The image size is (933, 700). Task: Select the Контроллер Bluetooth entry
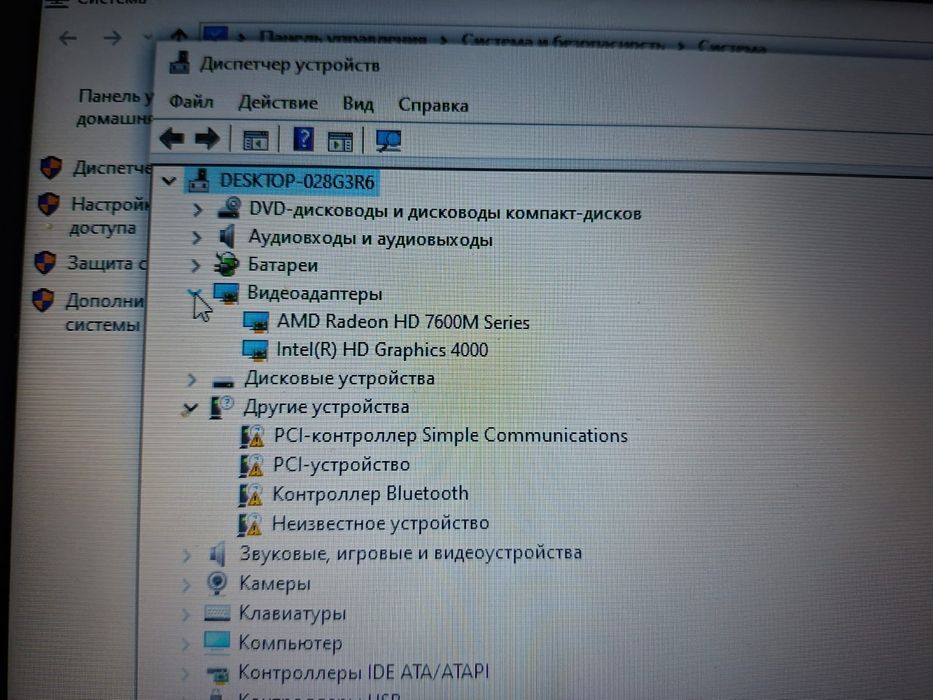click(370, 493)
